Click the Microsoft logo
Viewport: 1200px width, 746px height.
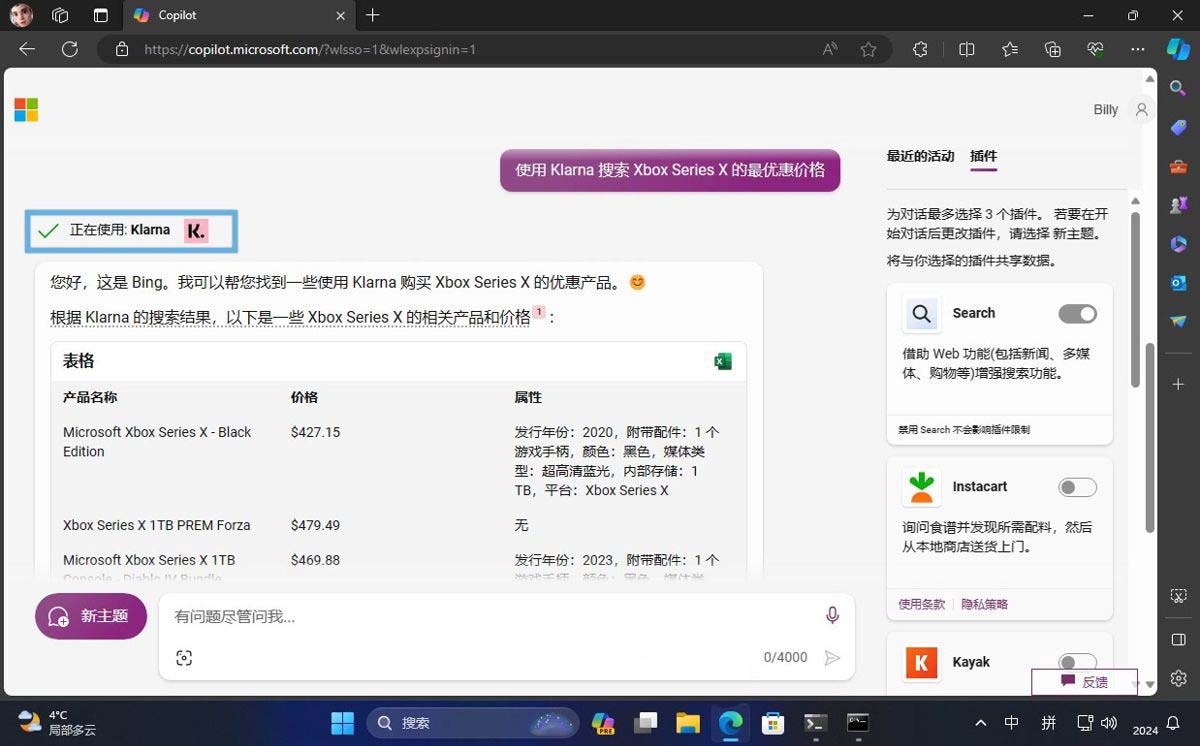pyautogui.click(x=26, y=110)
